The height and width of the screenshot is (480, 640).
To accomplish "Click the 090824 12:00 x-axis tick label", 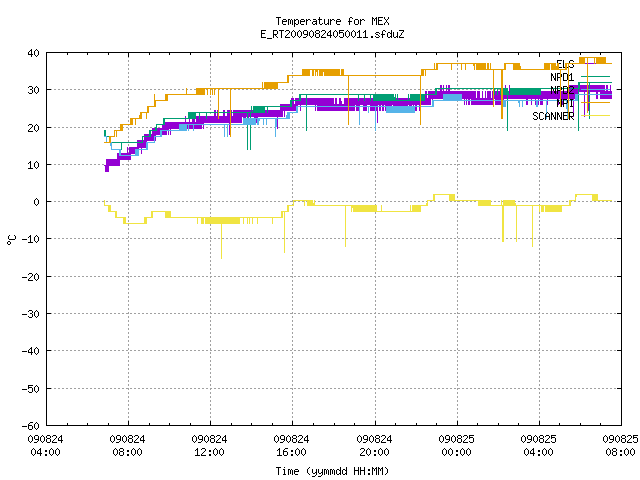I will click(209, 445).
